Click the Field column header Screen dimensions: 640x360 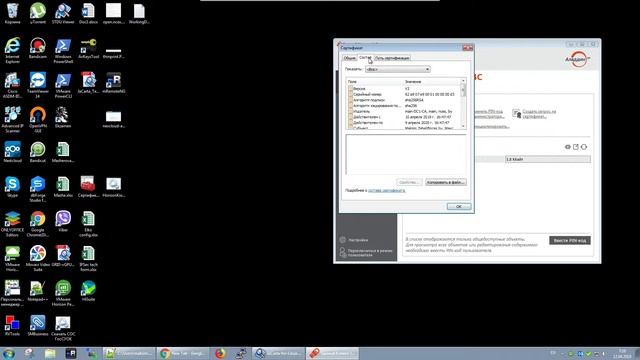click(x=374, y=82)
